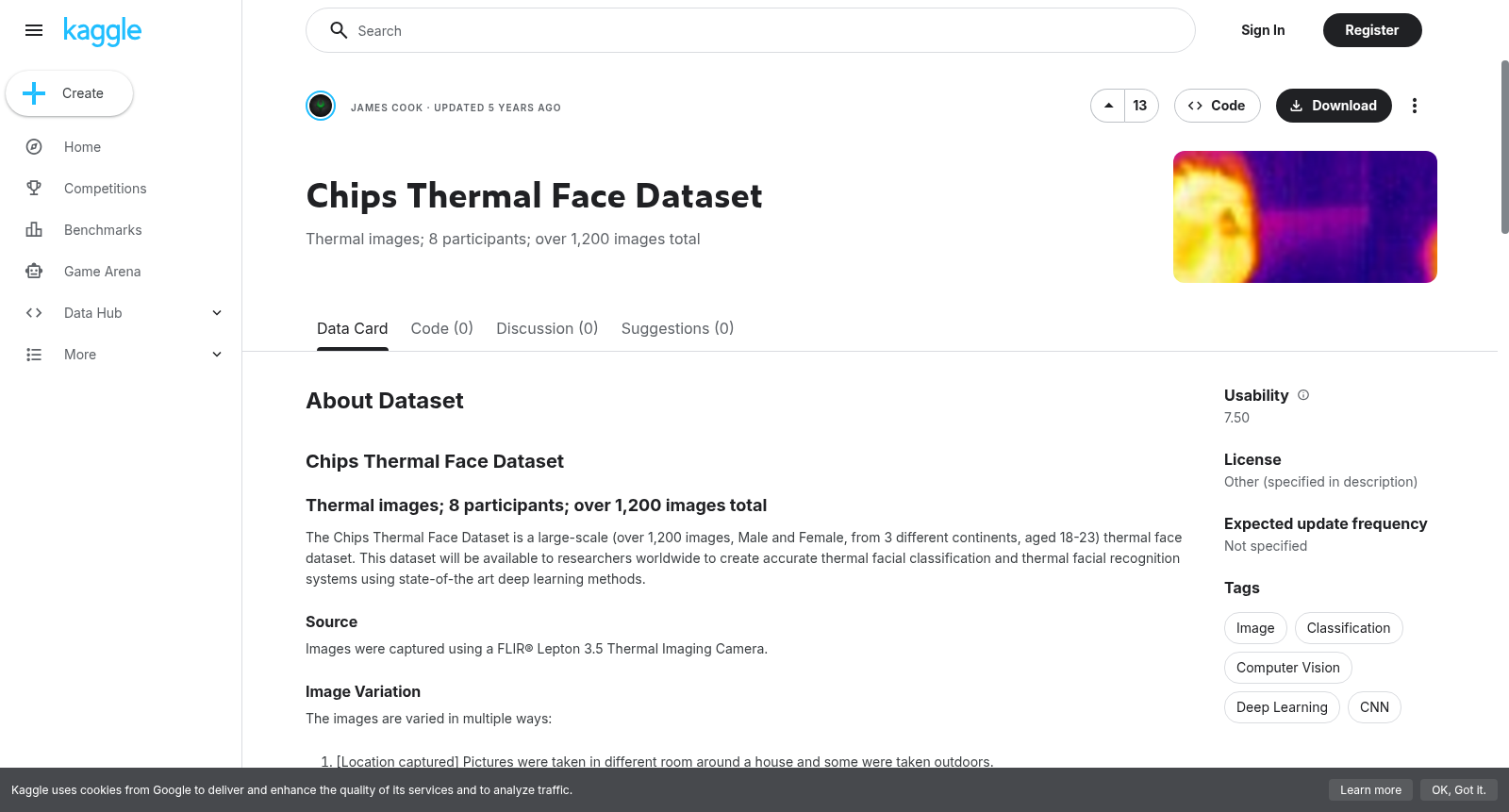Screen dimensions: 1509x812
Task: Click the 'Source' heading
Action: (331, 622)
